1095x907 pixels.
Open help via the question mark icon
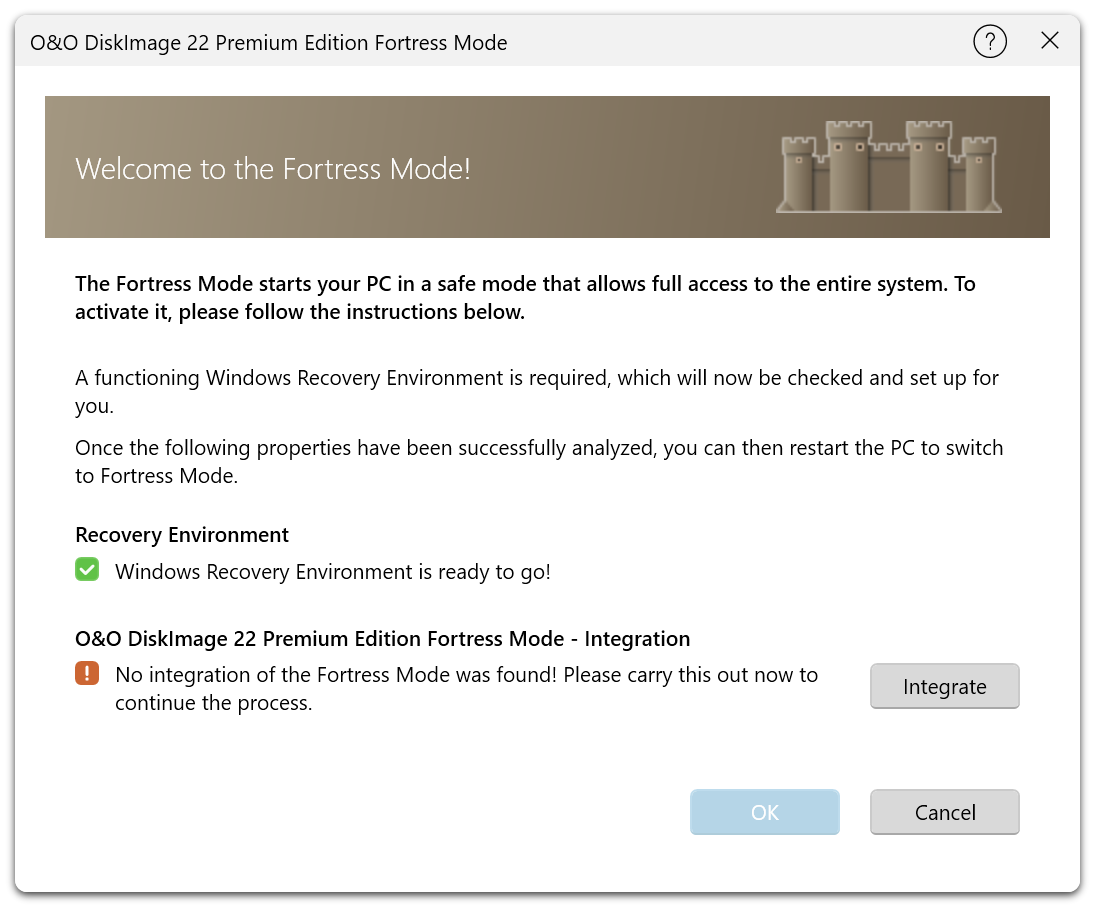click(x=989, y=41)
